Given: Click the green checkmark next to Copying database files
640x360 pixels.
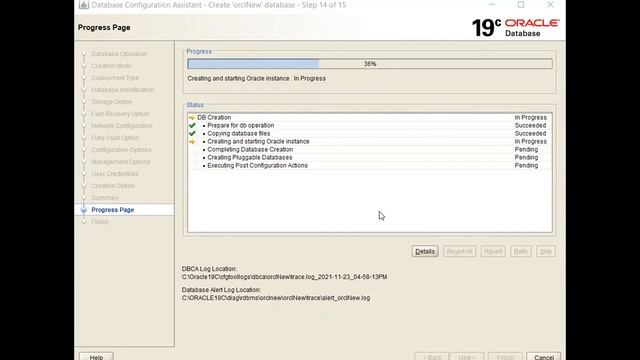Looking at the screenshot, I should [x=192, y=133].
